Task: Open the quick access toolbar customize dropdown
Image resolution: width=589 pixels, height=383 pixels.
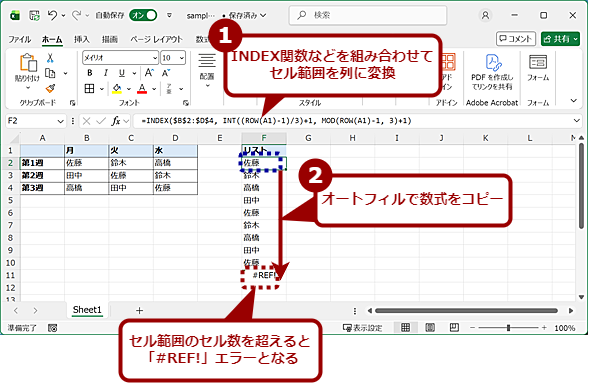Action: [x=169, y=15]
